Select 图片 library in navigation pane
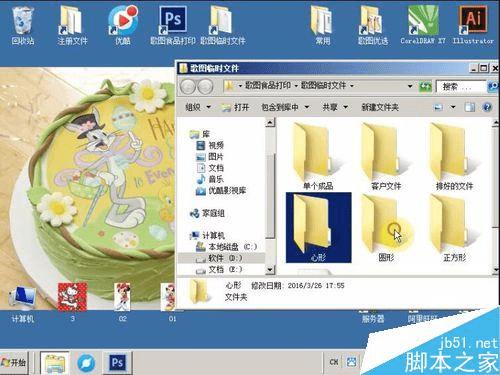This screenshot has width=500, height=375. click(210, 157)
